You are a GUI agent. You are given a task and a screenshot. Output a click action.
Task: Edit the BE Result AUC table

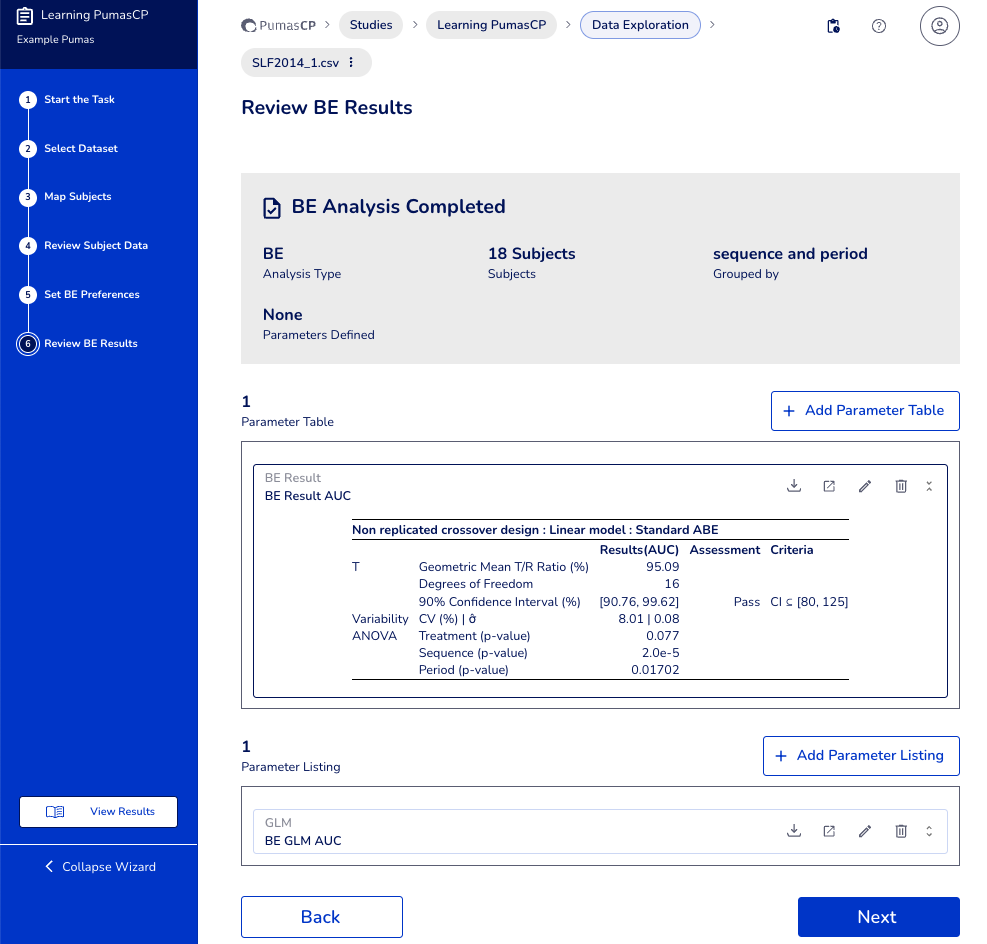point(865,486)
